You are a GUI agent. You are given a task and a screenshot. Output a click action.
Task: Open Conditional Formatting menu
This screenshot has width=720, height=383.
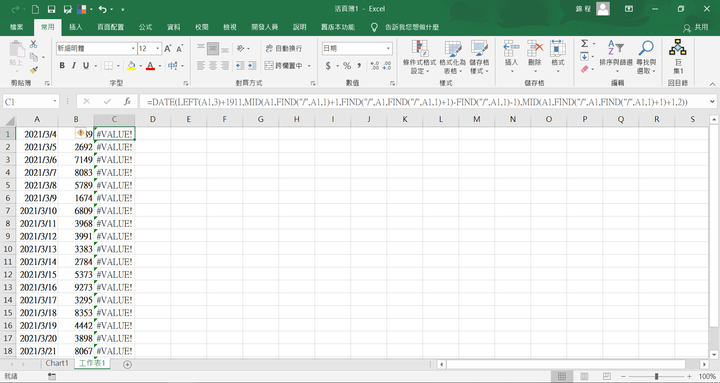pos(419,57)
